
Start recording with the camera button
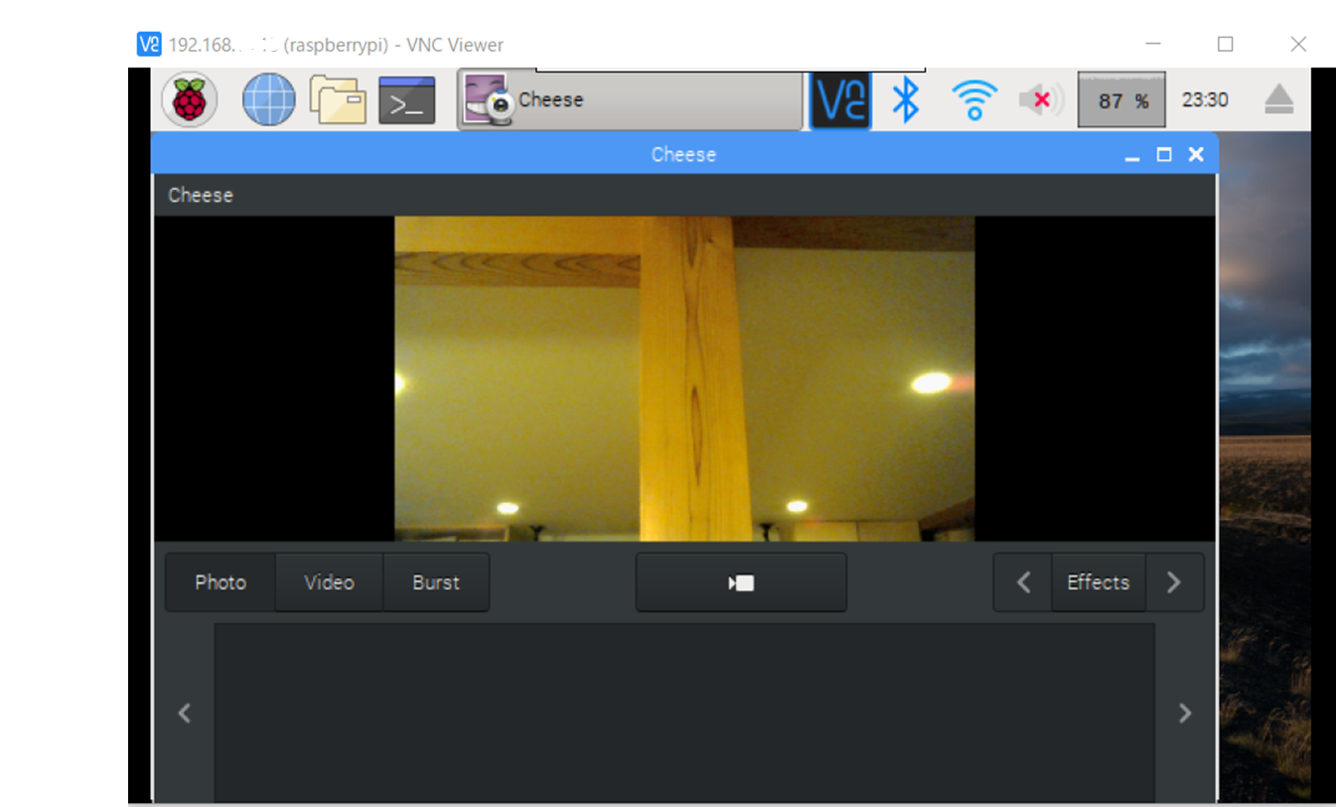pyautogui.click(x=741, y=582)
